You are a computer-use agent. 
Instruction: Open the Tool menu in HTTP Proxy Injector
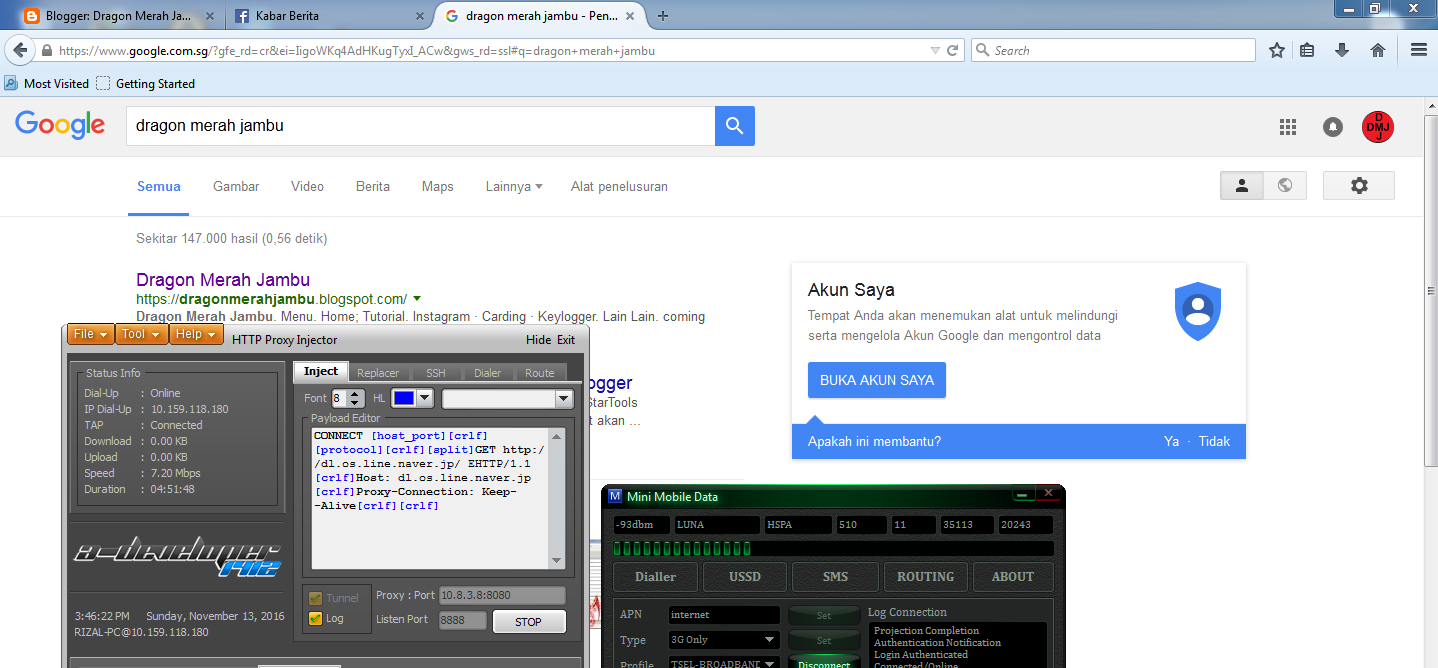pyautogui.click(x=141, y=333)
